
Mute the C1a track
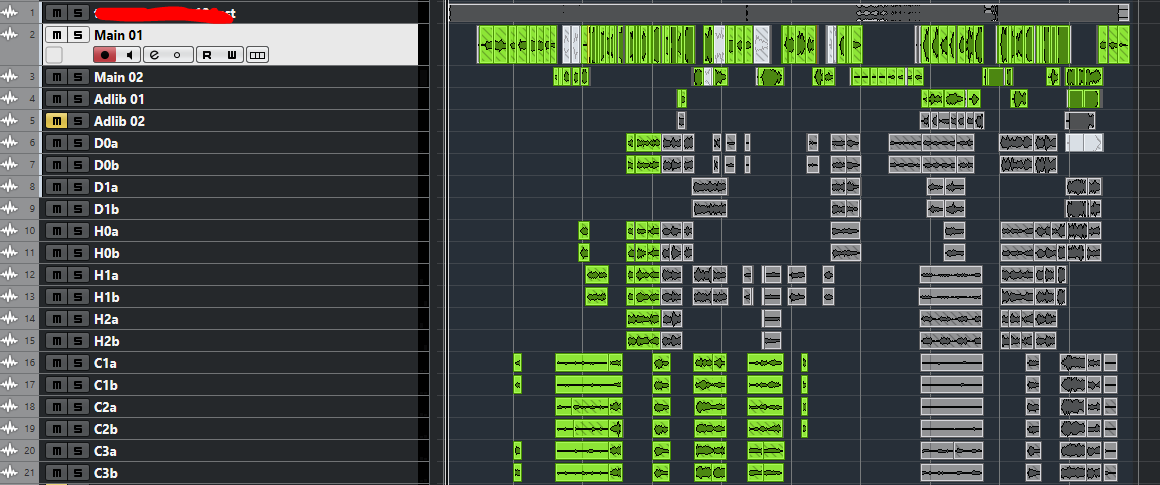coord(56,363)
